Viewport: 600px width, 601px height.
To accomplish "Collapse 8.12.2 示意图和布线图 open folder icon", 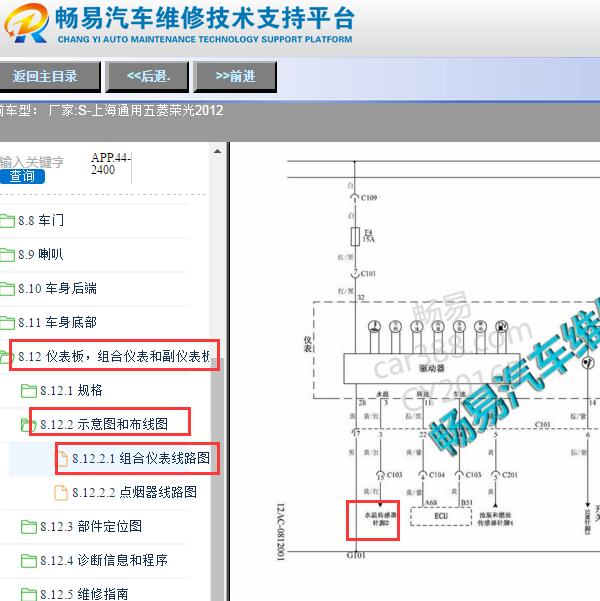I will coord(29,425).
